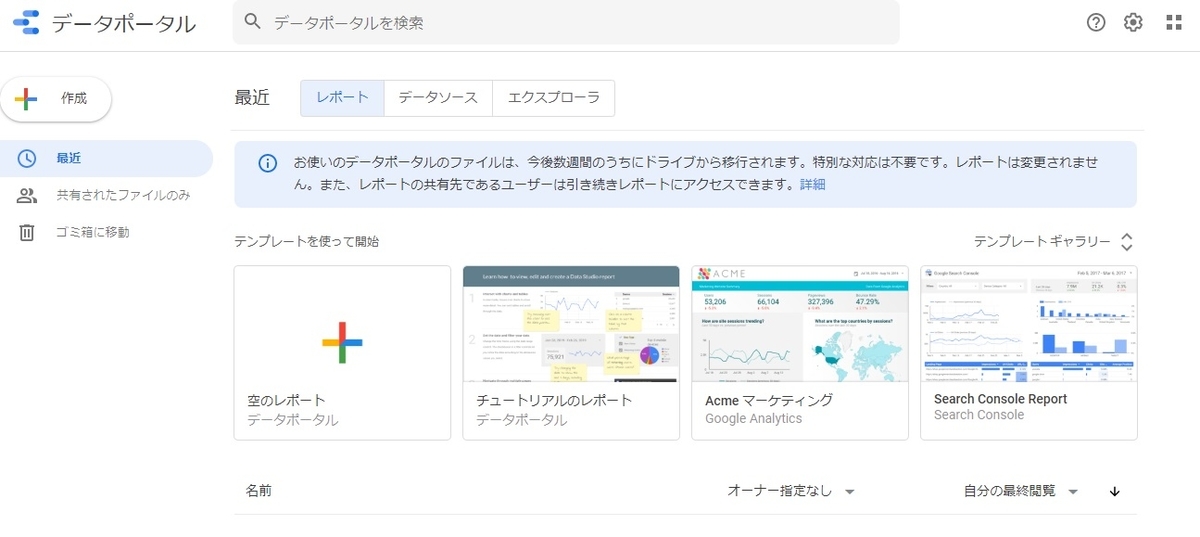Switch to the エクスプローラ tab

553,98
